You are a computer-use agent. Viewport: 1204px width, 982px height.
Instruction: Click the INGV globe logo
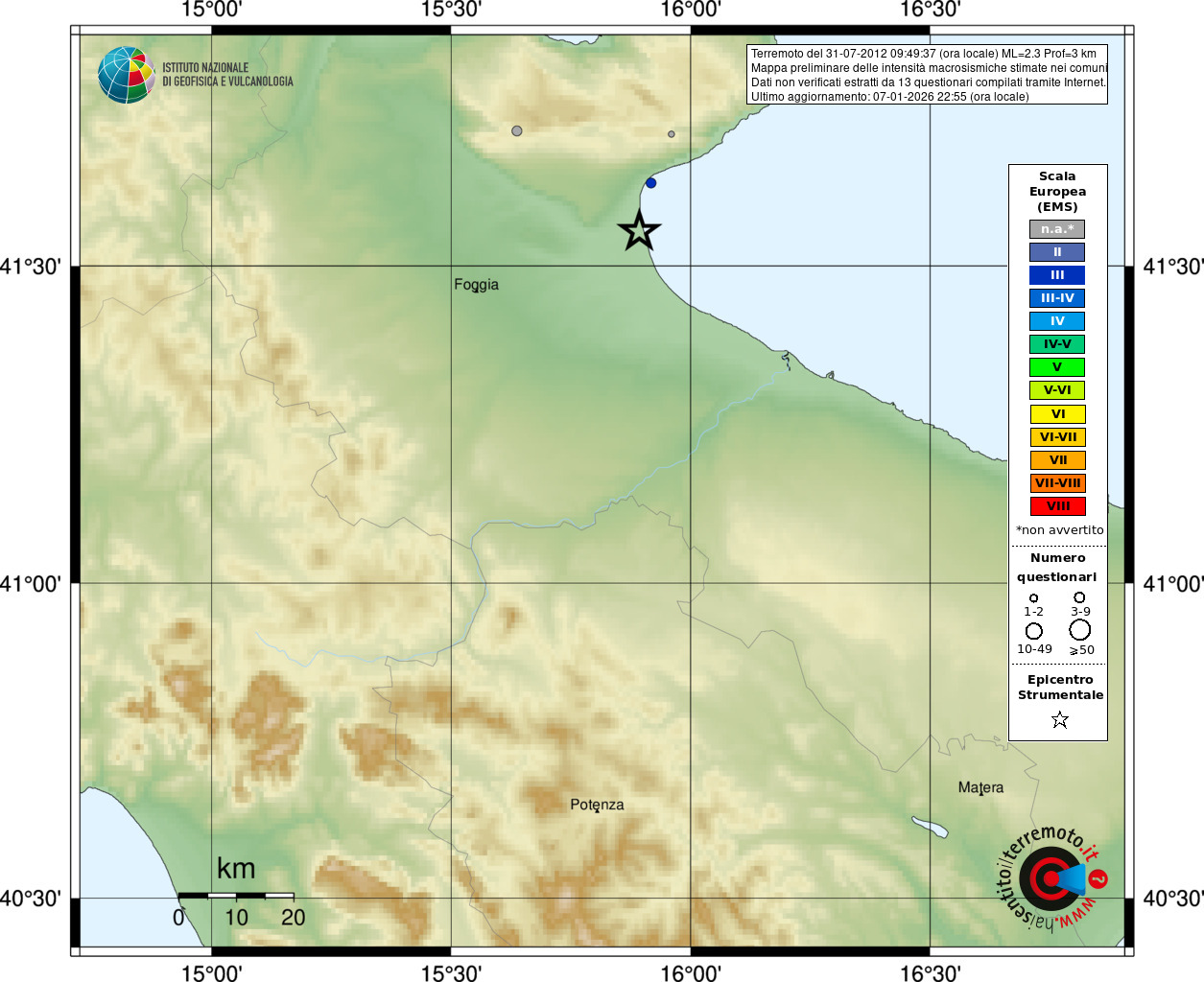[126, 75]
